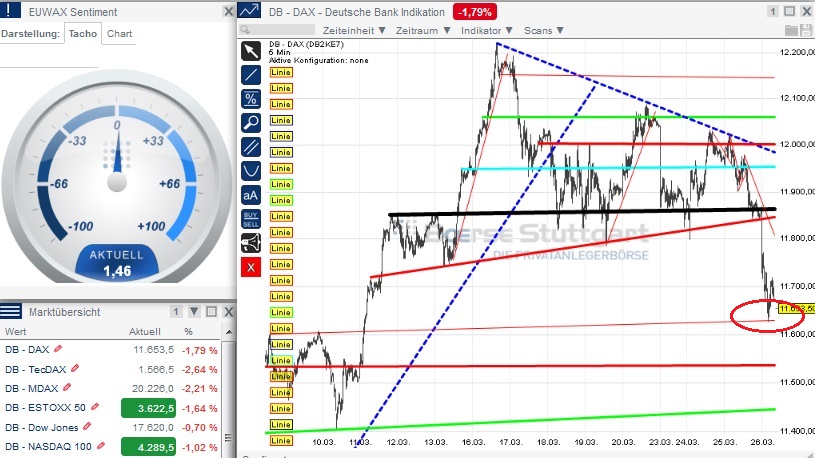Click the topmost Linie label under Aktive Konfiguration
This screenshot has width=815, height=458.
pyautogui.click(x=281, y=72)
